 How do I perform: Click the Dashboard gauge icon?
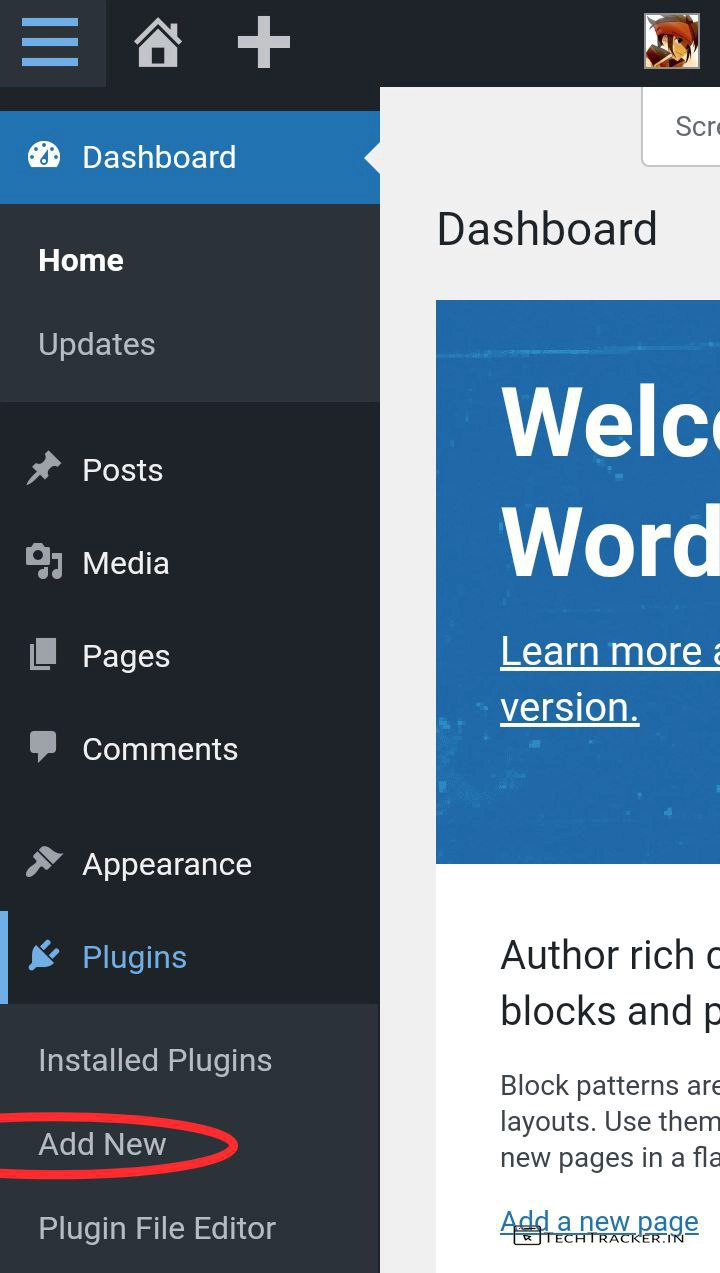tap(44, 156)
